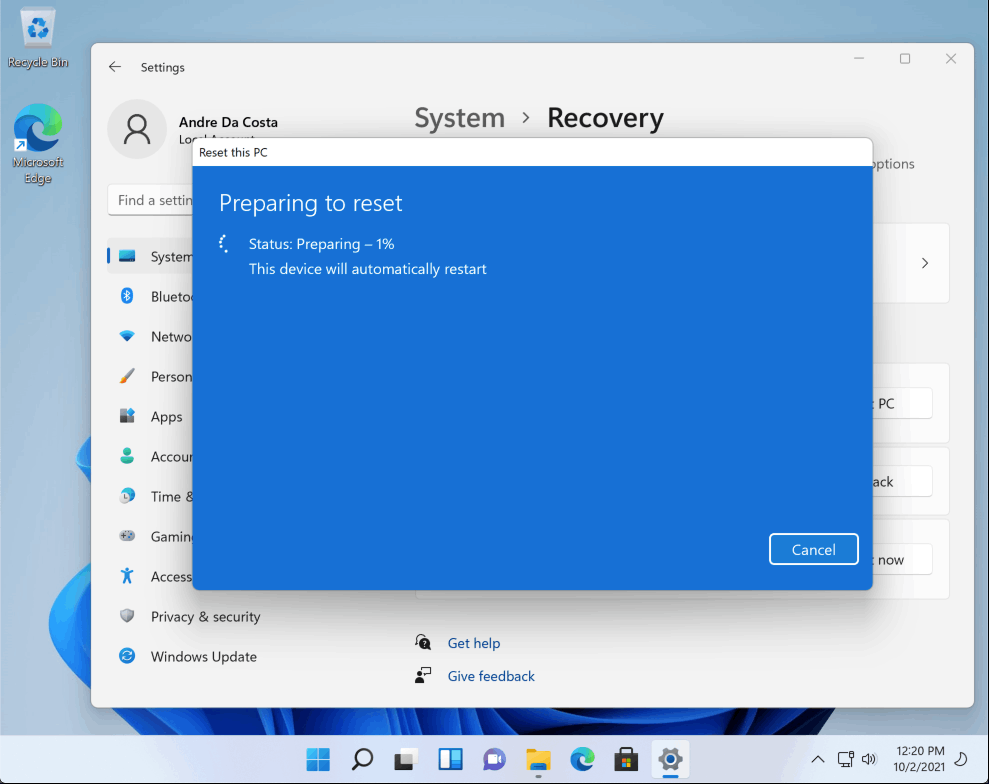Image resolution: width=989 pixels, height=784 pixels.
Task: Open the Get help link
Action: pos(474,643)
